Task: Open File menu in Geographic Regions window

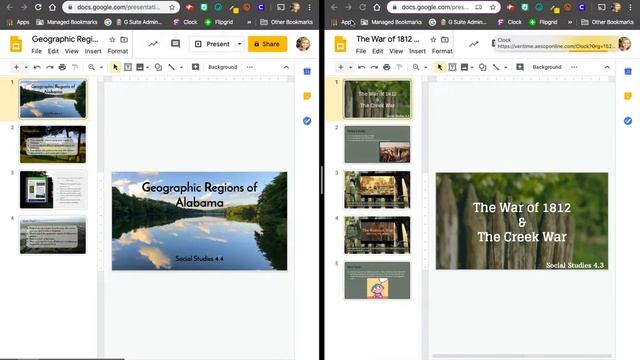Action: (x=36, y=51)
